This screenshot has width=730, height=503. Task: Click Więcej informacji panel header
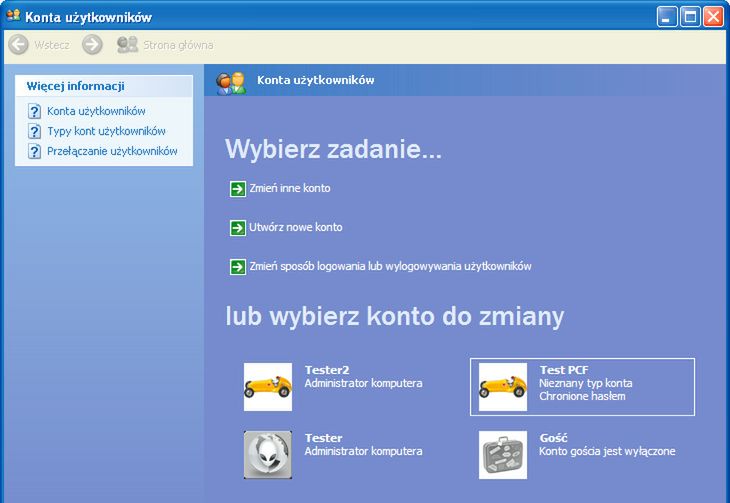104,86
